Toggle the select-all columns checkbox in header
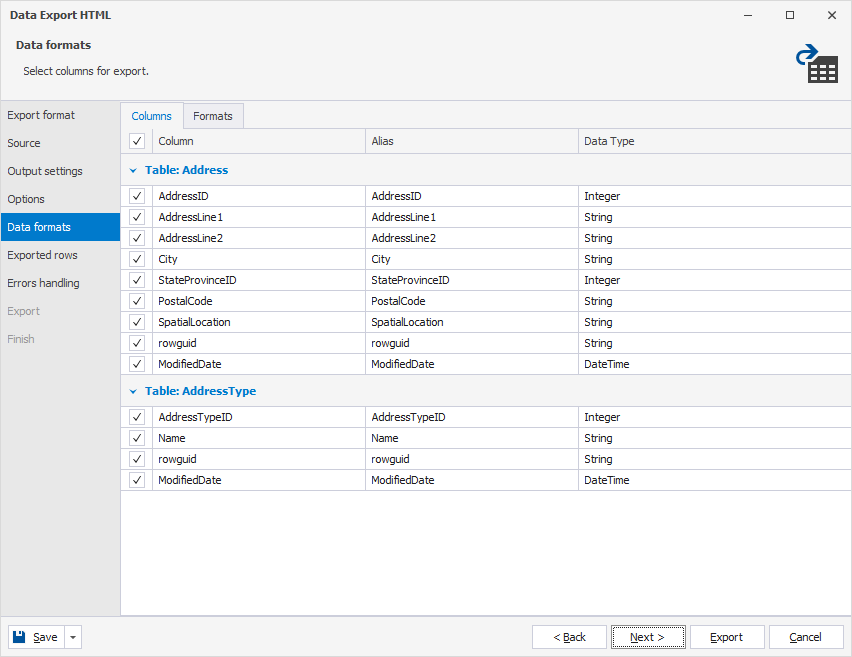 [x=137, y=141]
